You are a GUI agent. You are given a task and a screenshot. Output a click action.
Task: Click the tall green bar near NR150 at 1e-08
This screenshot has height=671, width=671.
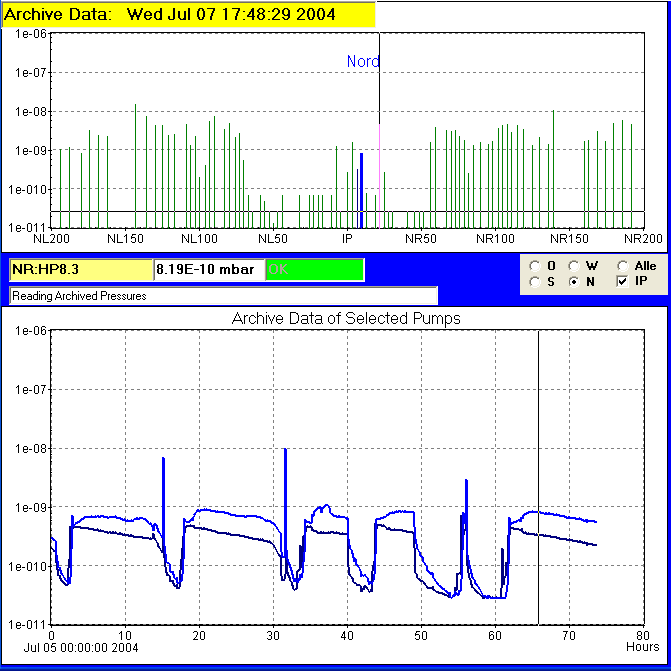coord(553,169)
